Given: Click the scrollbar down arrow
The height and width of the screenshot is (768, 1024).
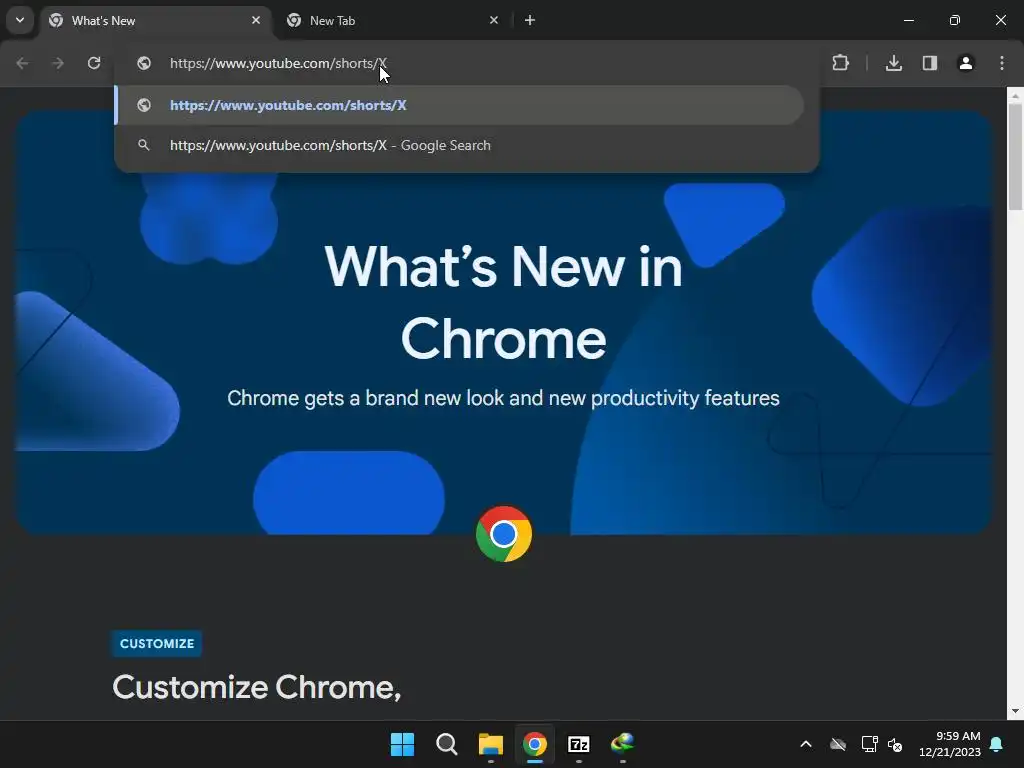Looking at the screenshot, I should coord(1015,711).
